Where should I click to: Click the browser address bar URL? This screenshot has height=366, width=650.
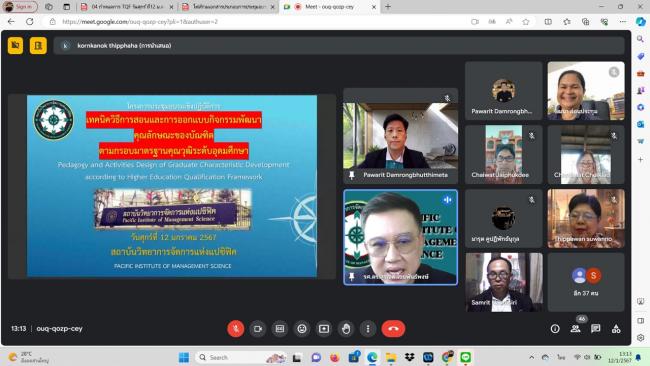point(140,22)
